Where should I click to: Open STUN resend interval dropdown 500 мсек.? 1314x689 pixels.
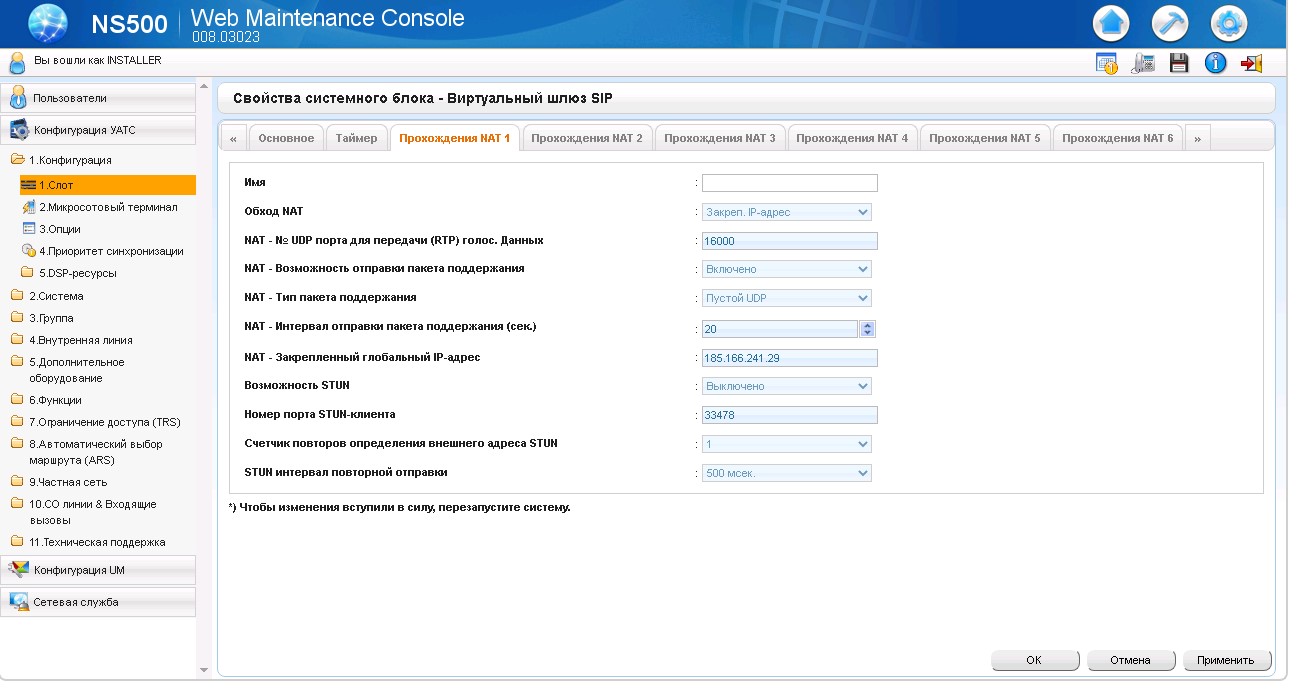coord(787,473)
